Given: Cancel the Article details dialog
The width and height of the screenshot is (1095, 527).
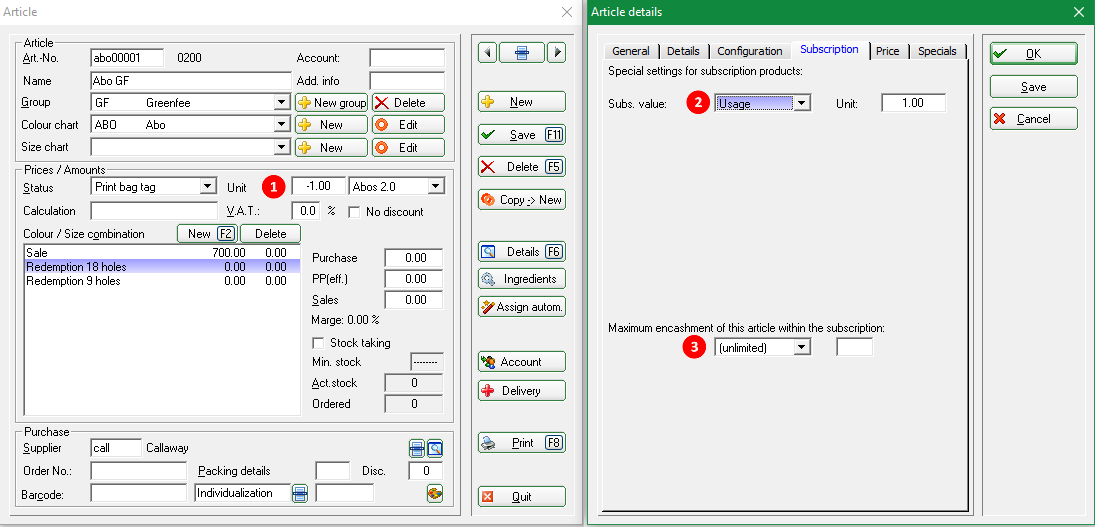Looking at the screenshot, I should click(1034, 119).
